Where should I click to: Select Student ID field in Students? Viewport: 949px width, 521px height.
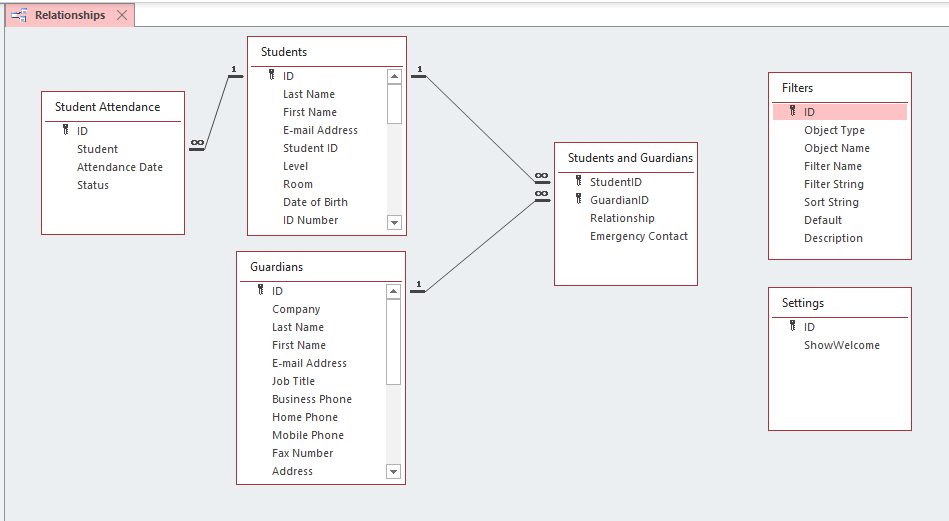pyautogui.click(x=310, y=148)
